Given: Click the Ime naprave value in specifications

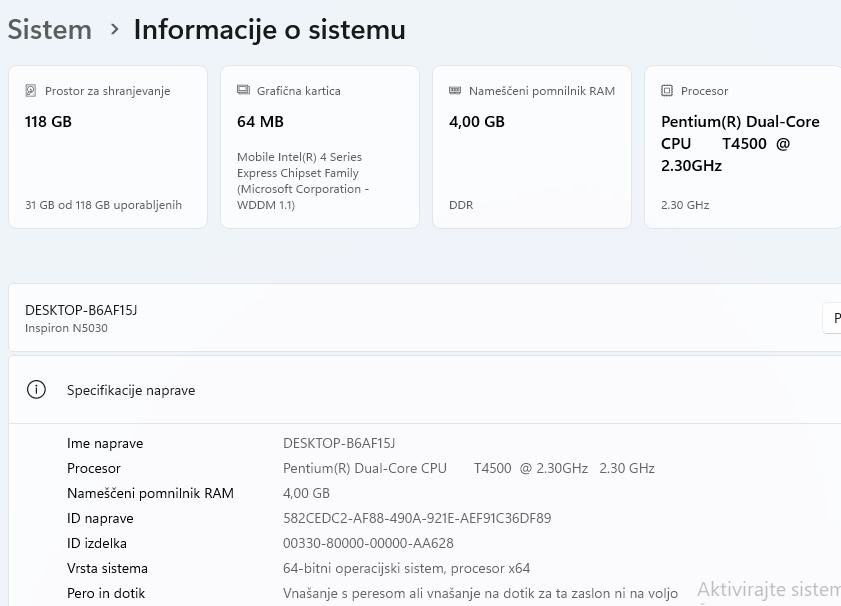Looking at the screenshot, I should (339, 443).
